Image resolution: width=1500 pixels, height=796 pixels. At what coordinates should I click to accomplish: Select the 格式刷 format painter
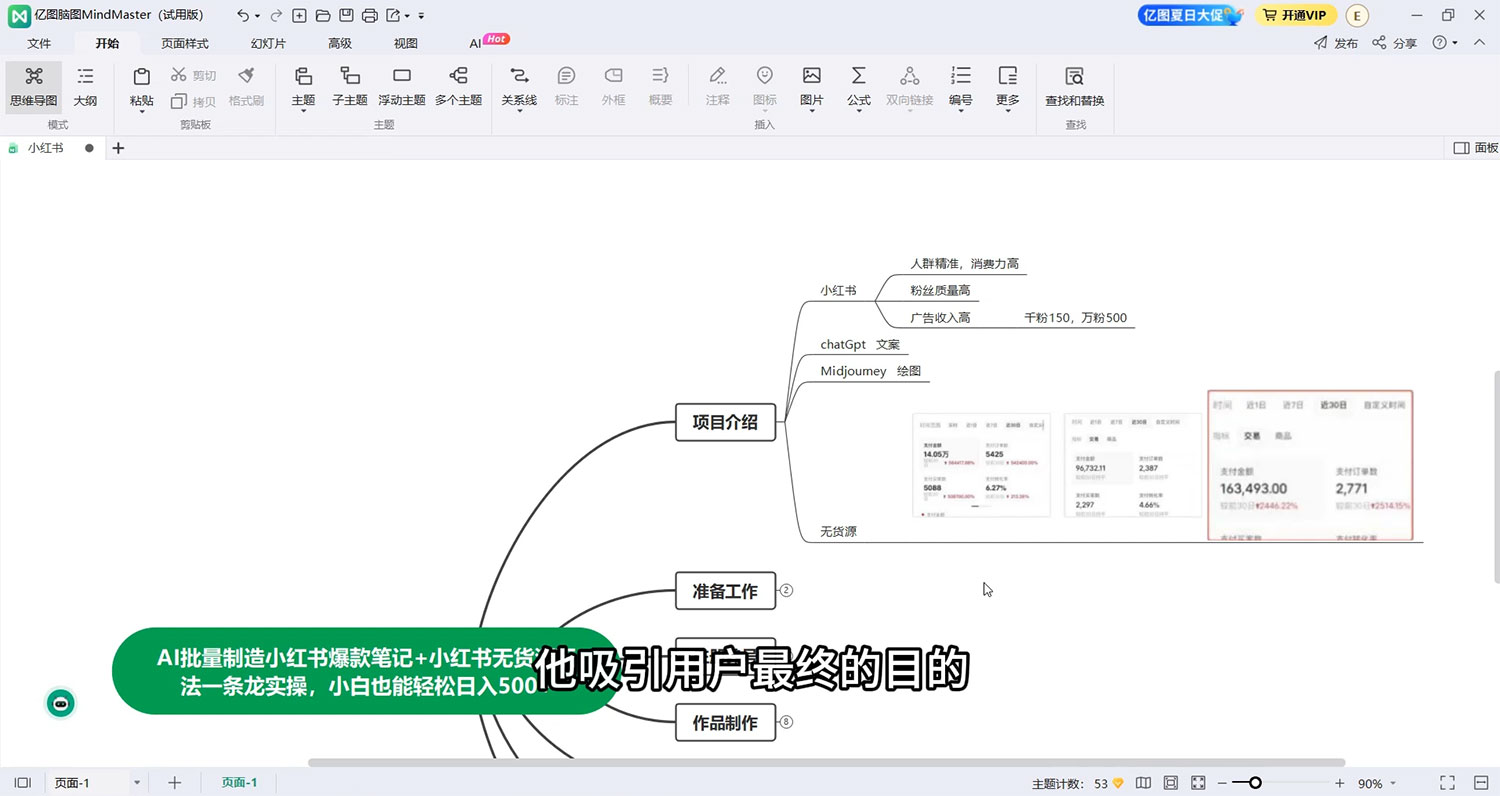tap(246, 85)
